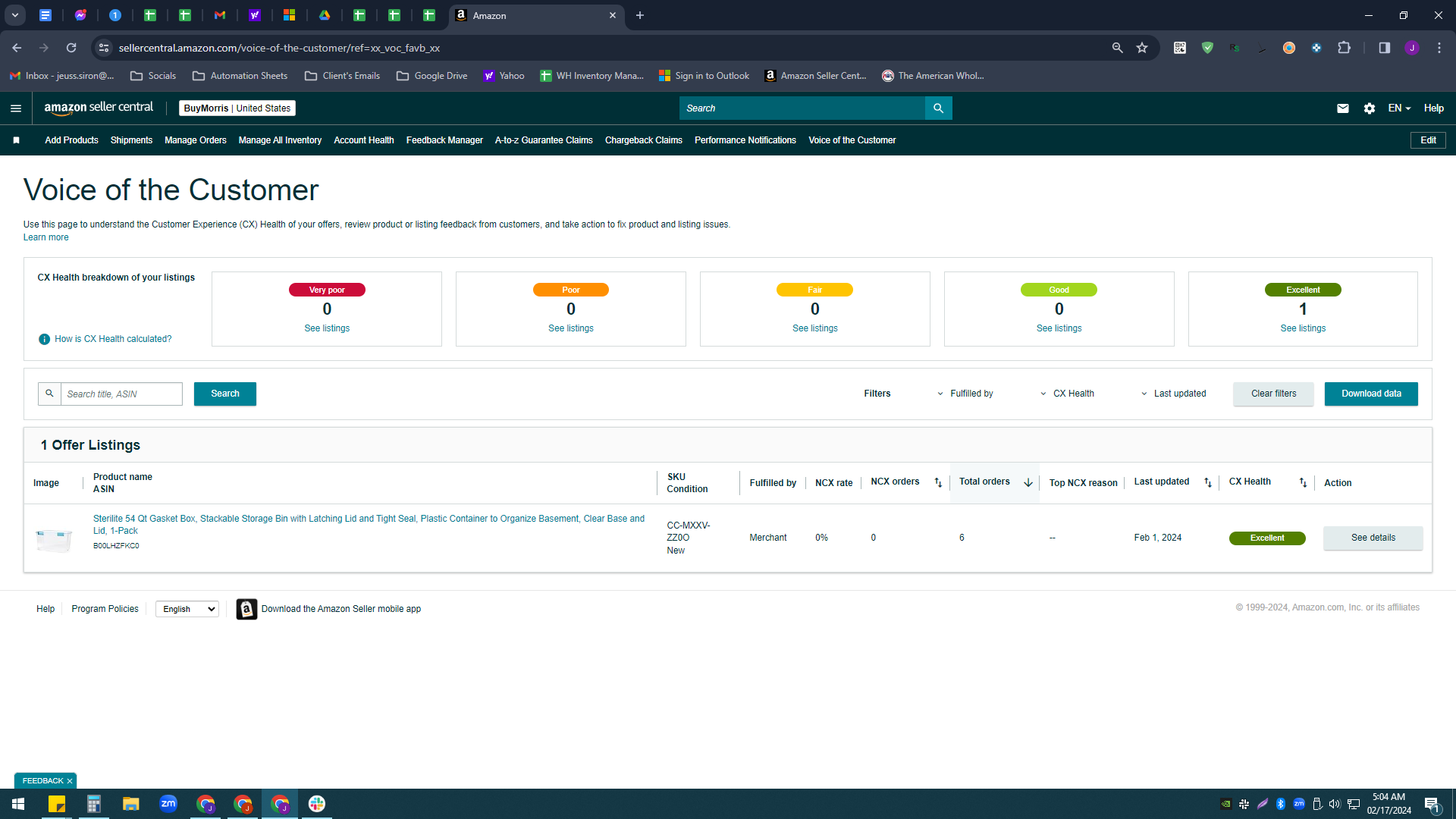Open Feedback Manager menu item
Screen dimensions: 1456x819
coord(444,140)
